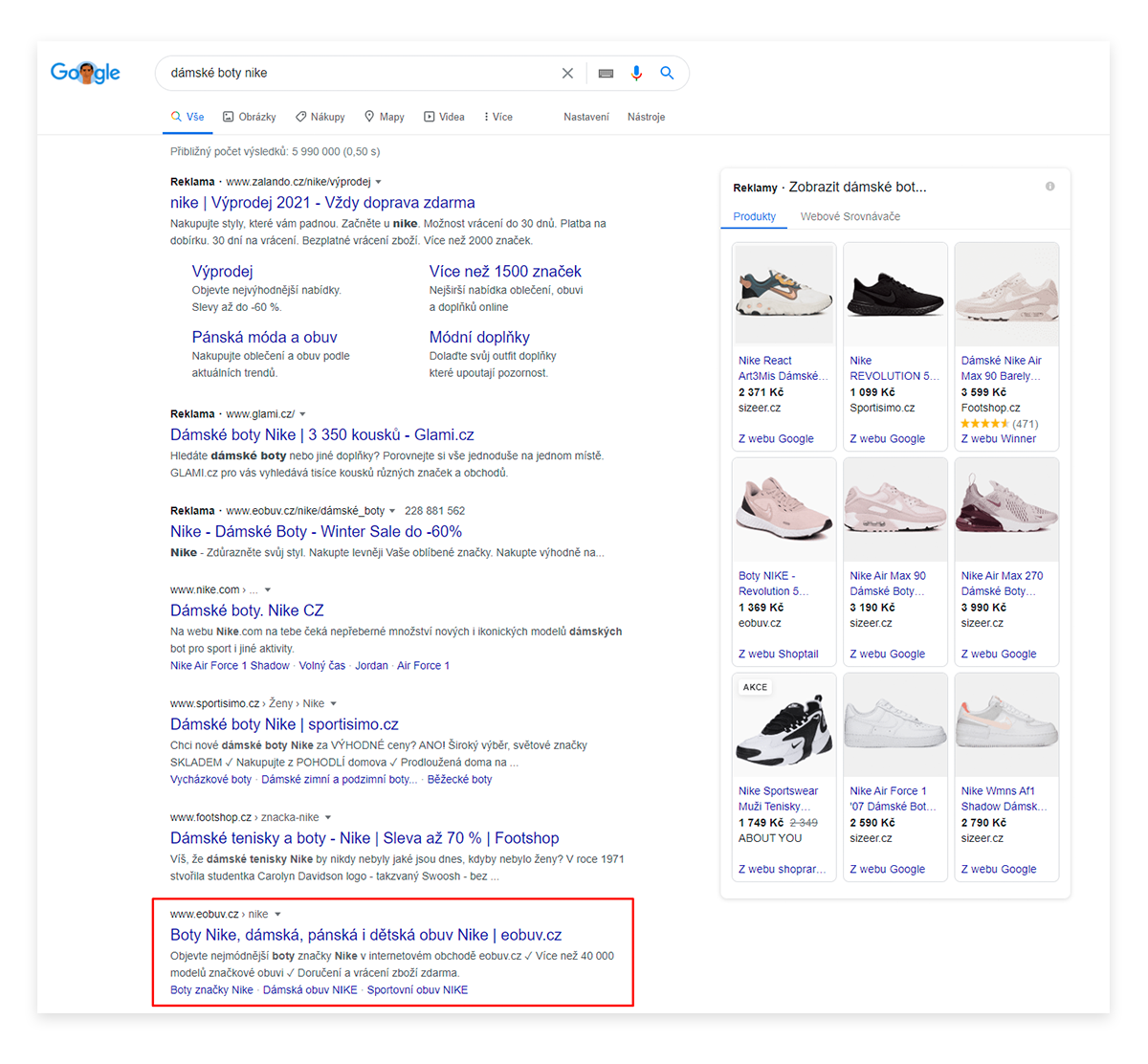
Task: Switch to Obrázky tab
Action: (250, 117)
